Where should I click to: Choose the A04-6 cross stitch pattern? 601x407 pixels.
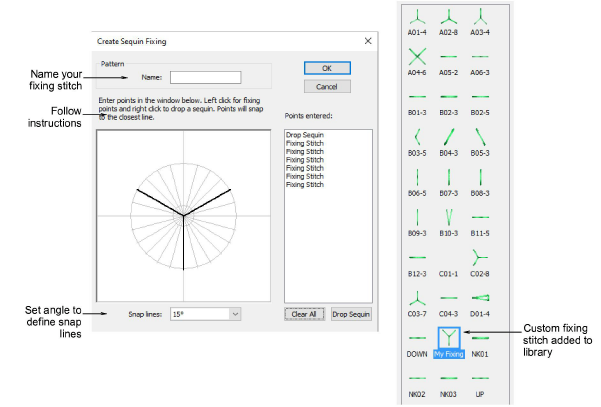click(x=417, y=55)
